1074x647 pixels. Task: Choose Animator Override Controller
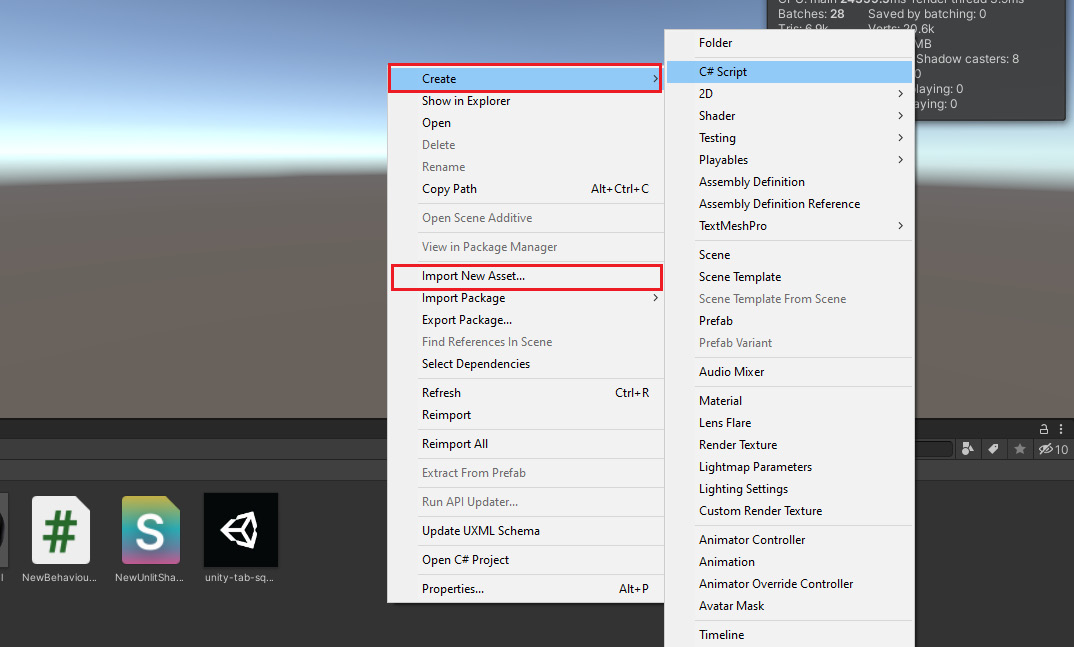tap(789, 584)
